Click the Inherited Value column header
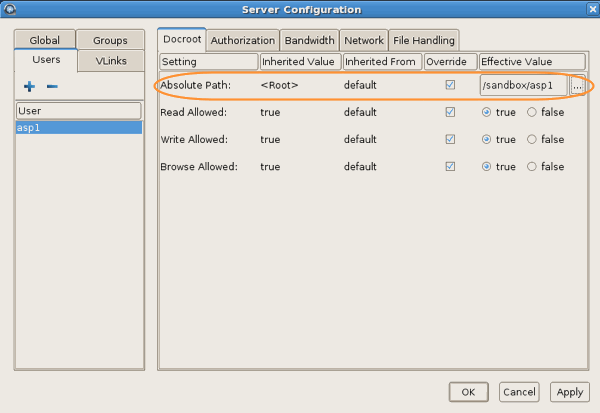The image size is (600, 413). pyautogui.click(x=300, y=62)
